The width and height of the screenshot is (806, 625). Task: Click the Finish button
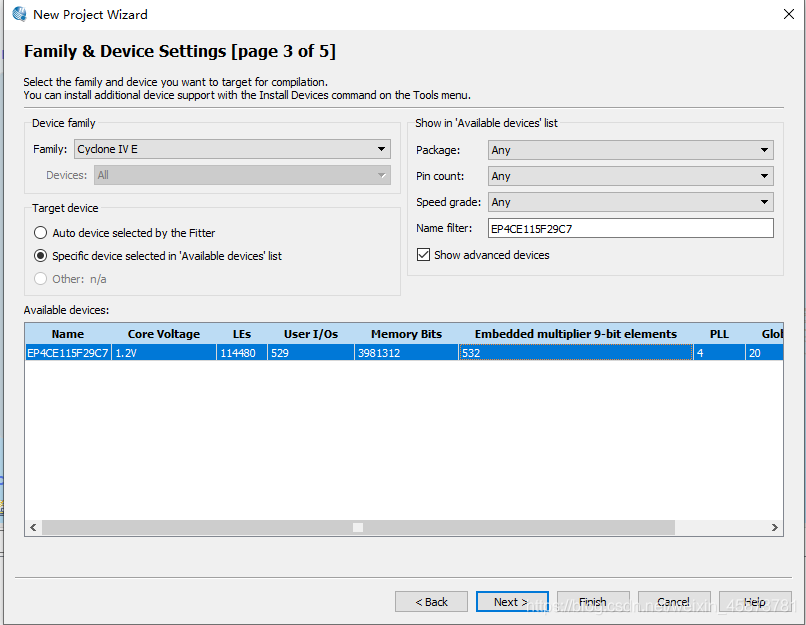coord(593,602)
